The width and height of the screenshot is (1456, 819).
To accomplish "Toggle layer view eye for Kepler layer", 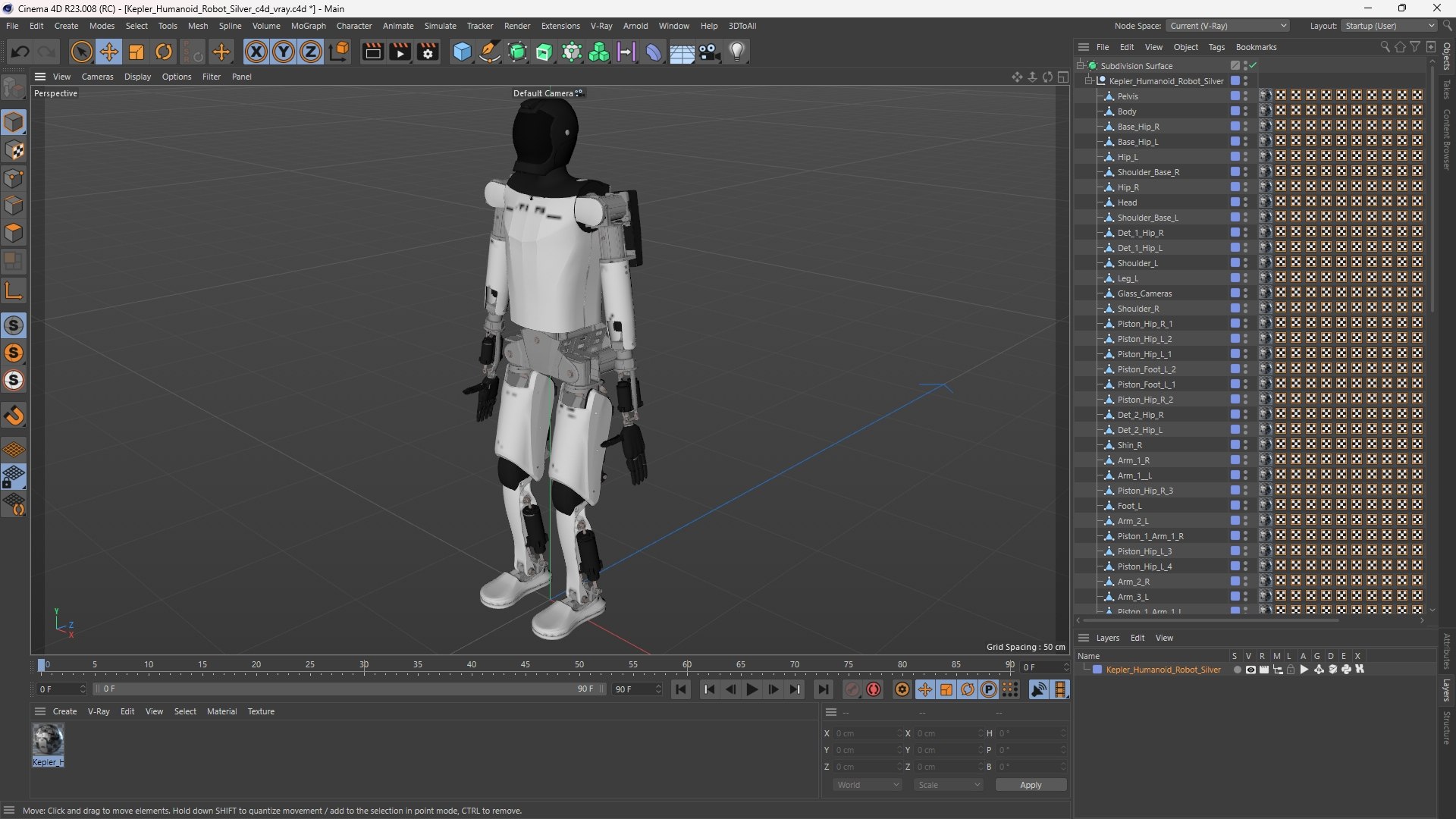I will [x=1250, y=670].
